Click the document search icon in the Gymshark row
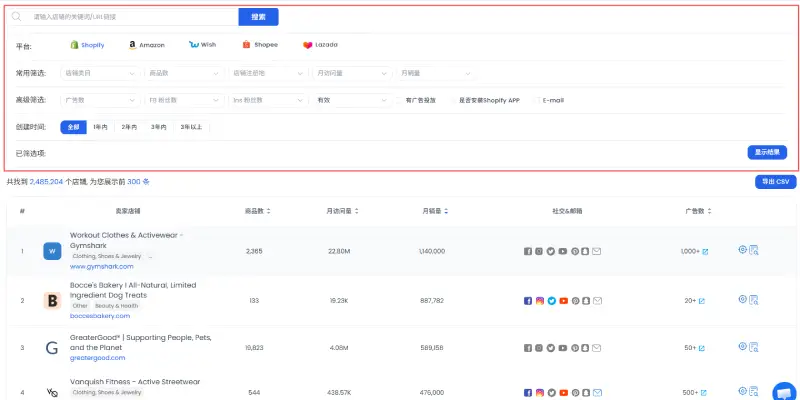The height and width of the screenshot is (400, 800). [x=754, y=250]
